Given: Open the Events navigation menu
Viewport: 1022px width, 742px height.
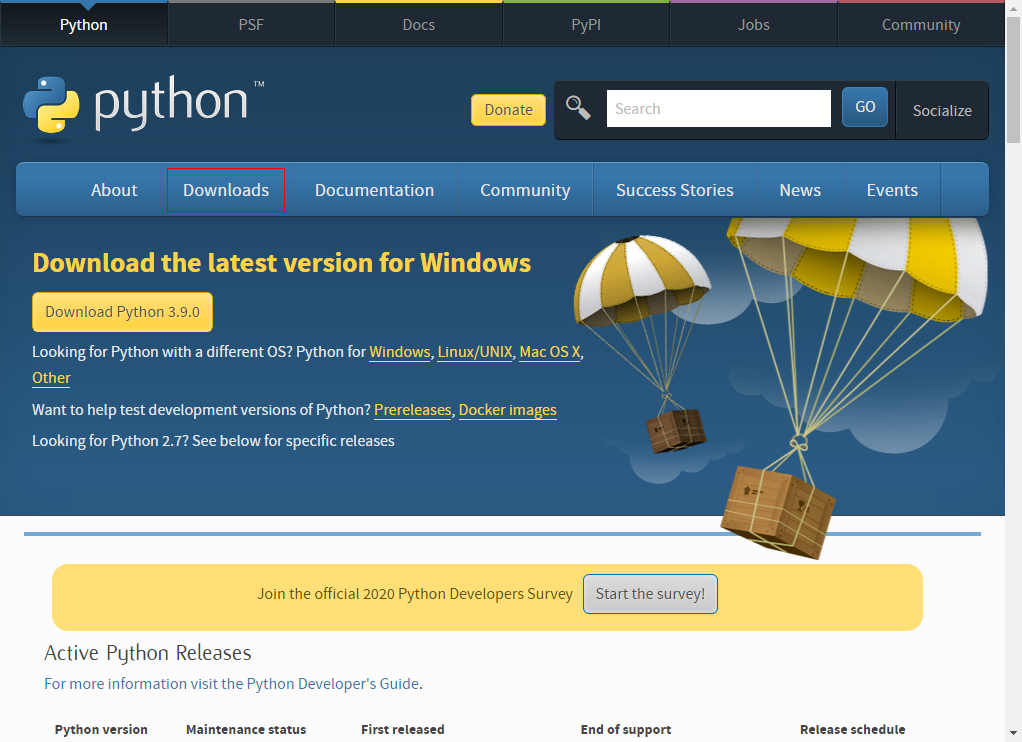Looking at the screenshot, I should [x=892, y=190].
